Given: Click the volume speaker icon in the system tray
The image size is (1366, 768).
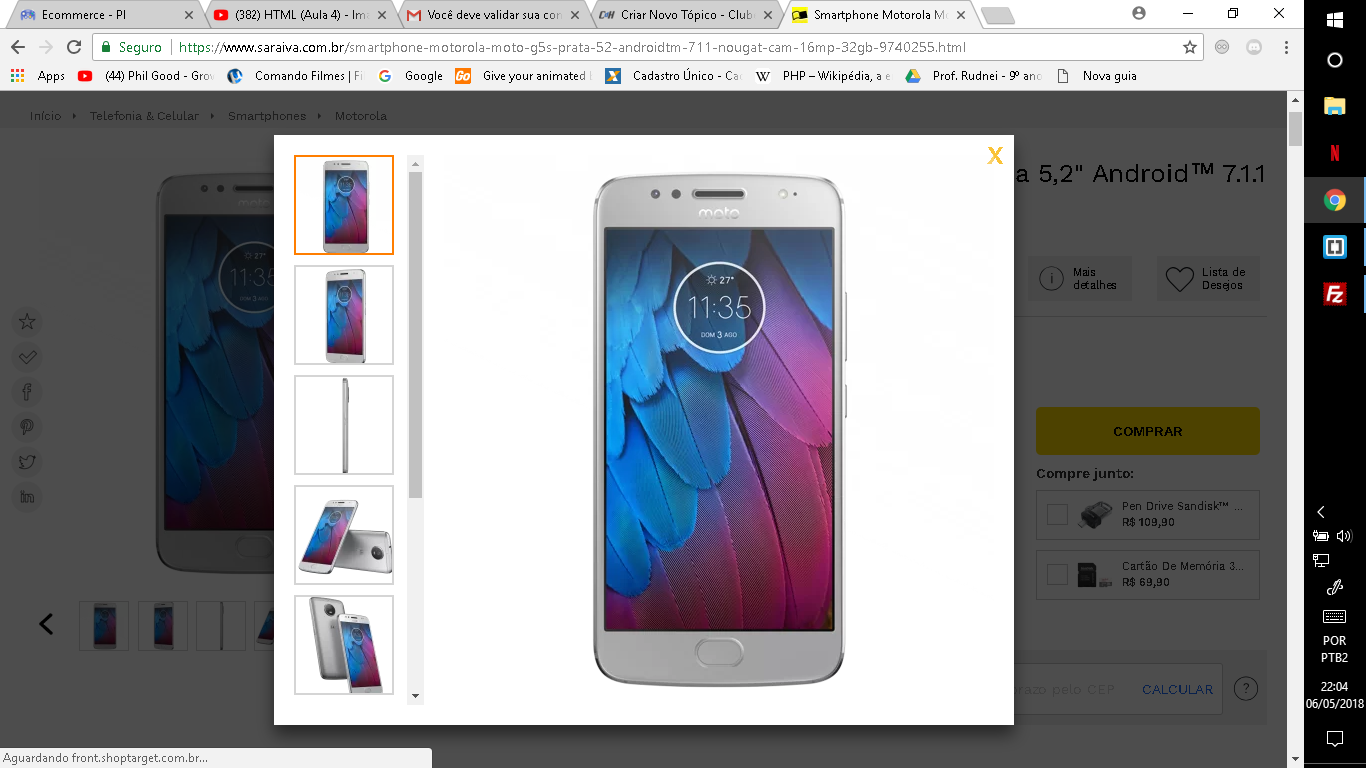Looking at the screenshot, I should click(x=1344, y=537).
